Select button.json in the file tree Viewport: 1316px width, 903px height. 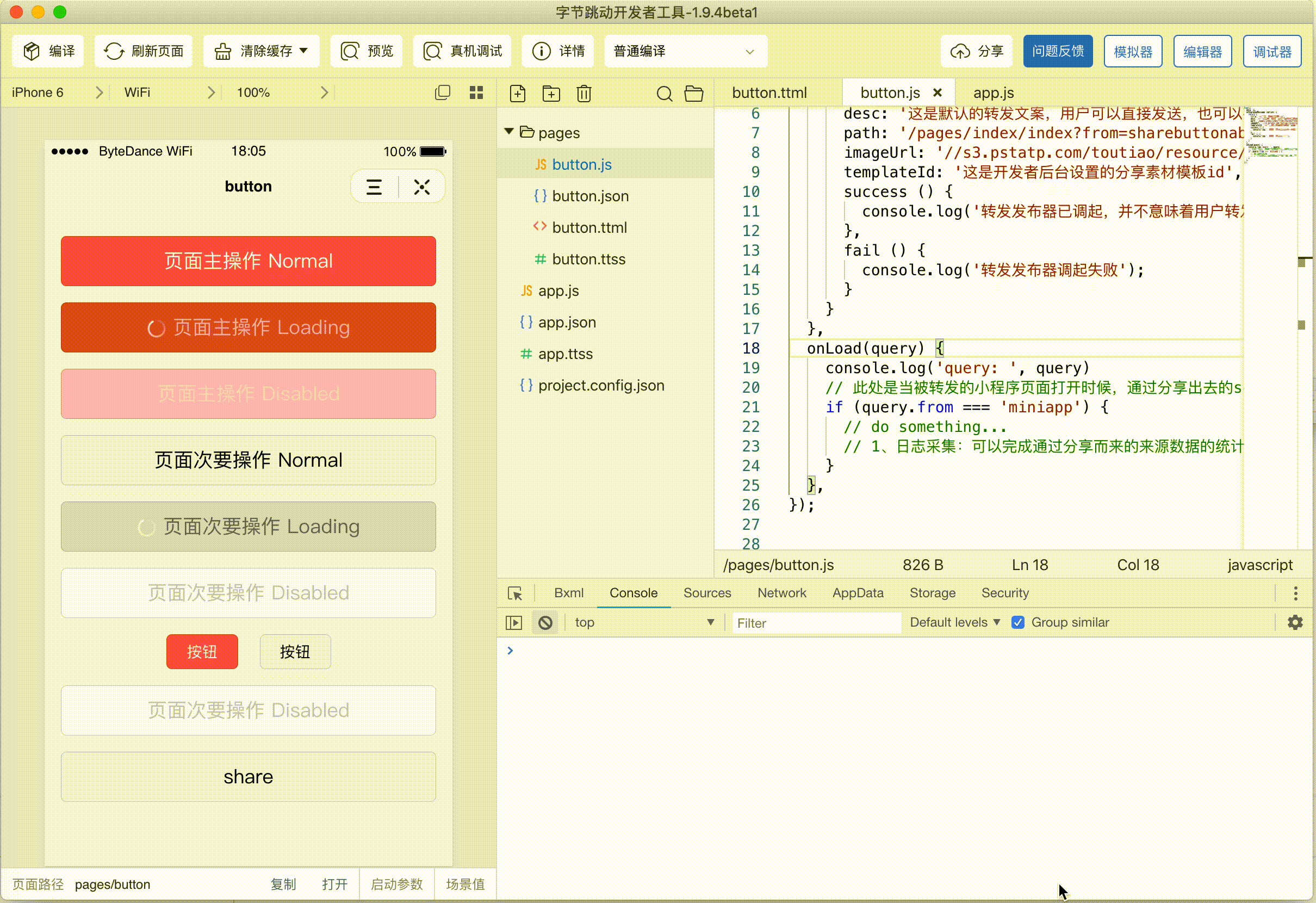[x=605, y=196]
